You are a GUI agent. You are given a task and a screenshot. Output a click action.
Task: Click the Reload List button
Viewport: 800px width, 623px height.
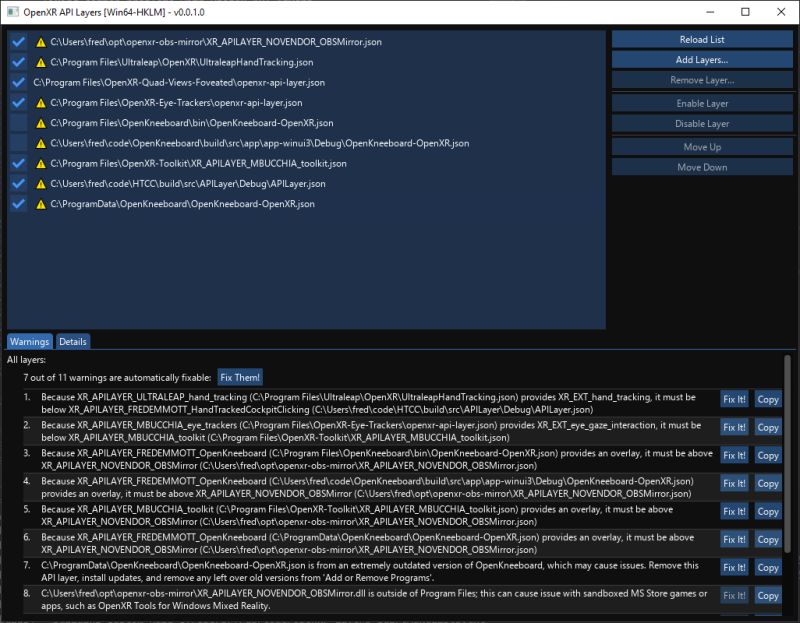pos(701,39)
